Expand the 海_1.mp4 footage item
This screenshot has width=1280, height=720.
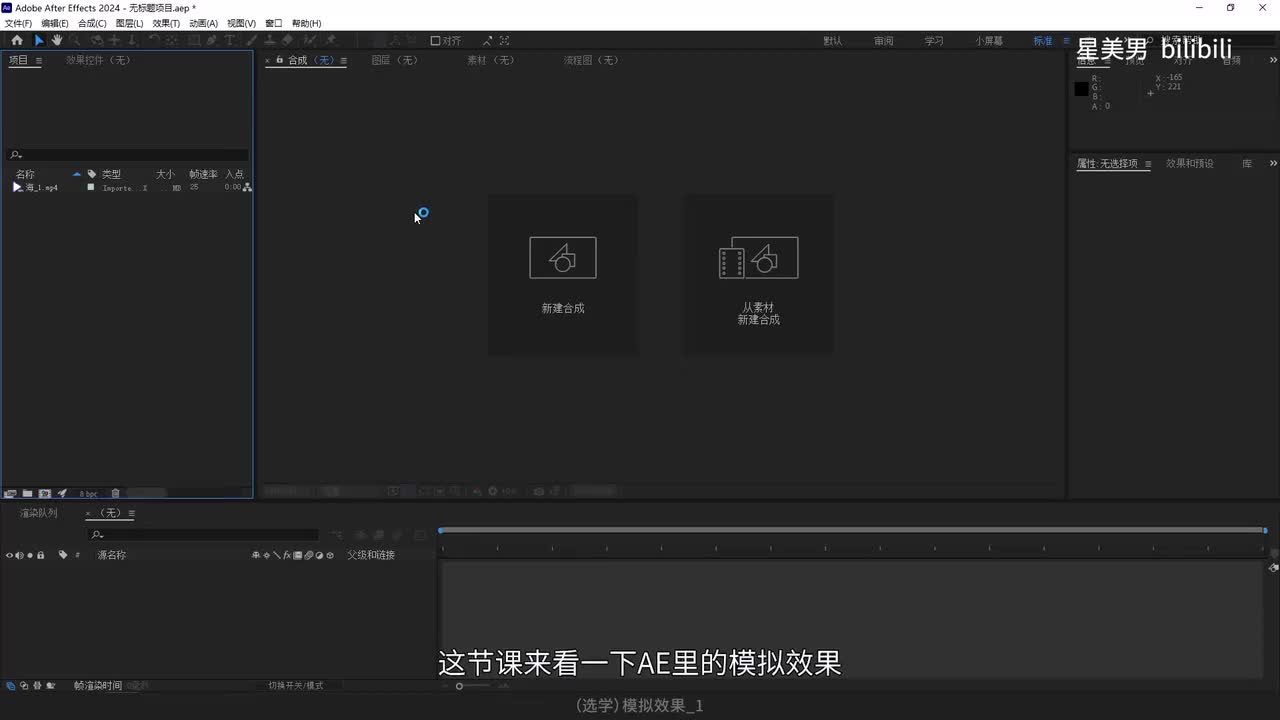[x=17, y=187]
